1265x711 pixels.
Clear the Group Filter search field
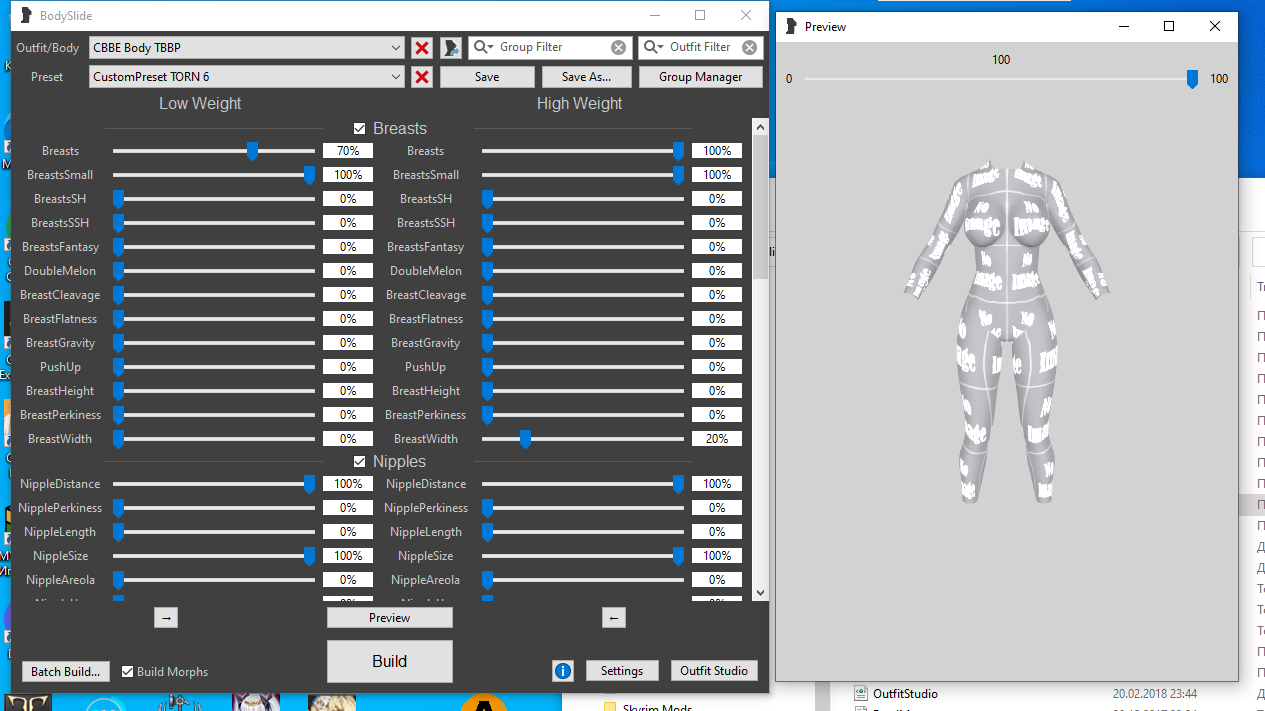[618, 47]
